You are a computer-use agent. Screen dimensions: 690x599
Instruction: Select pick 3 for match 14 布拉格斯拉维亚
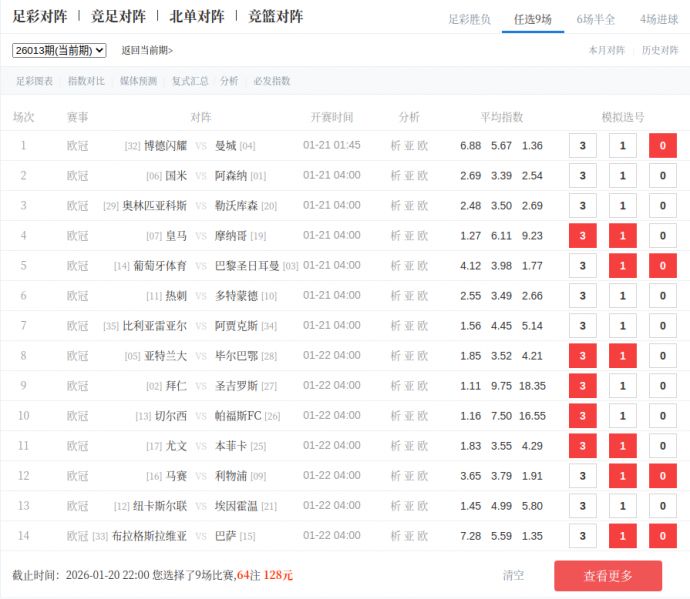pos(582,536)
